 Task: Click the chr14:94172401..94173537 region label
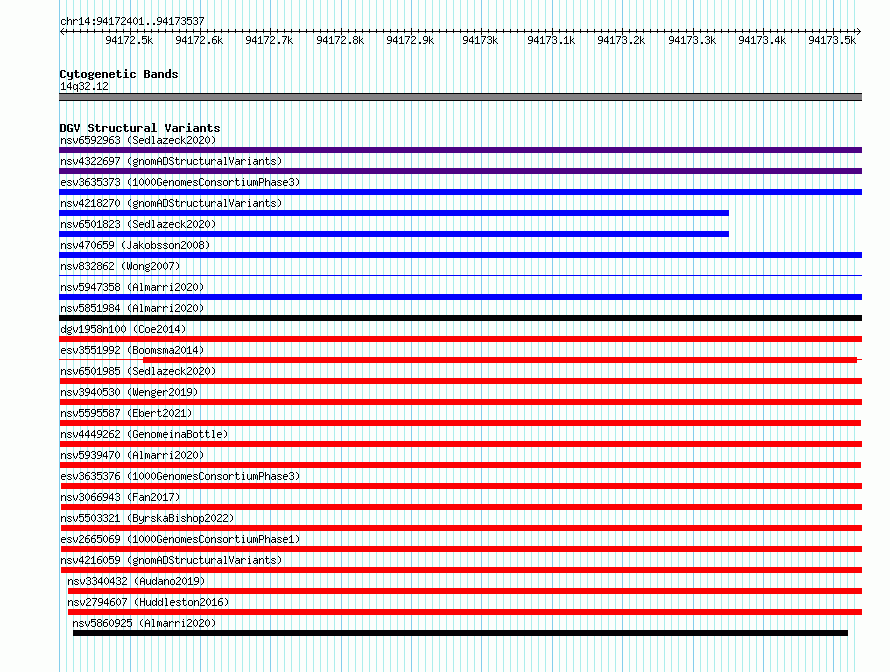click(132, 21)
